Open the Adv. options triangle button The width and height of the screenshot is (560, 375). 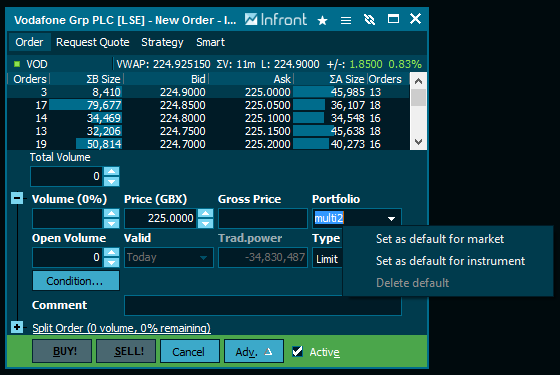coord(254,352)
